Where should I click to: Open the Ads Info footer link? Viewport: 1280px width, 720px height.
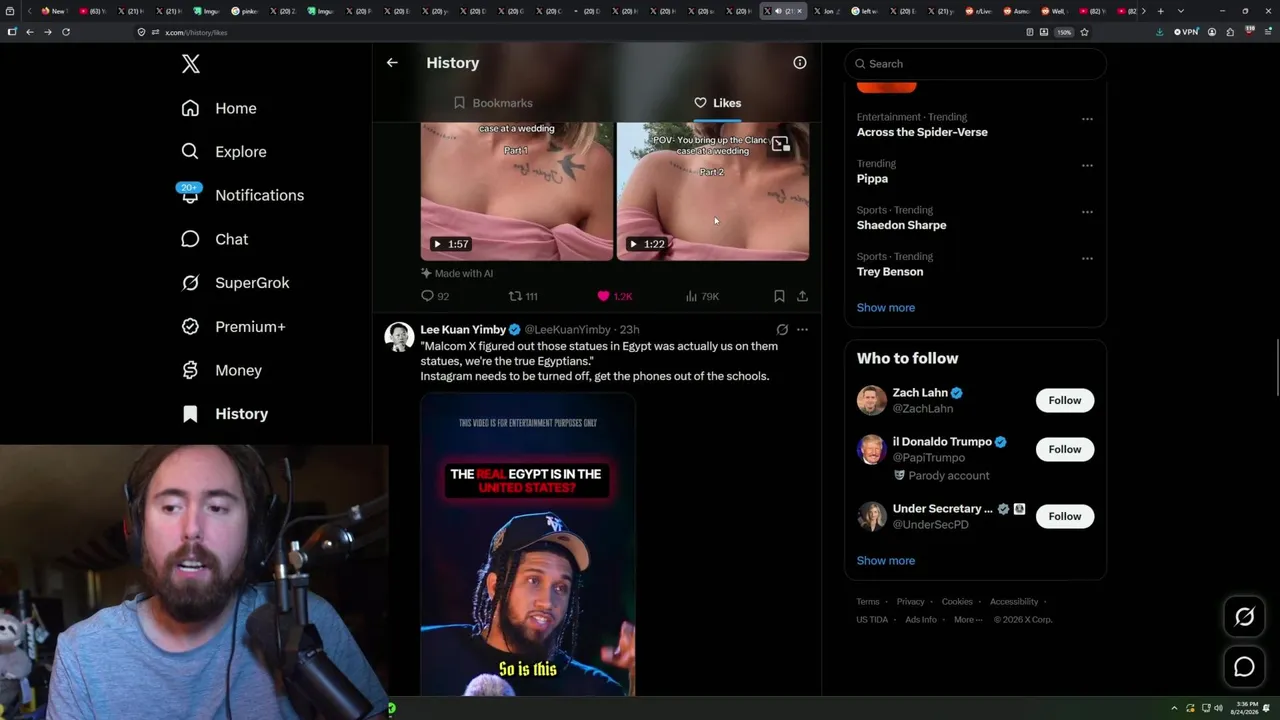click(x=921, y=620)
